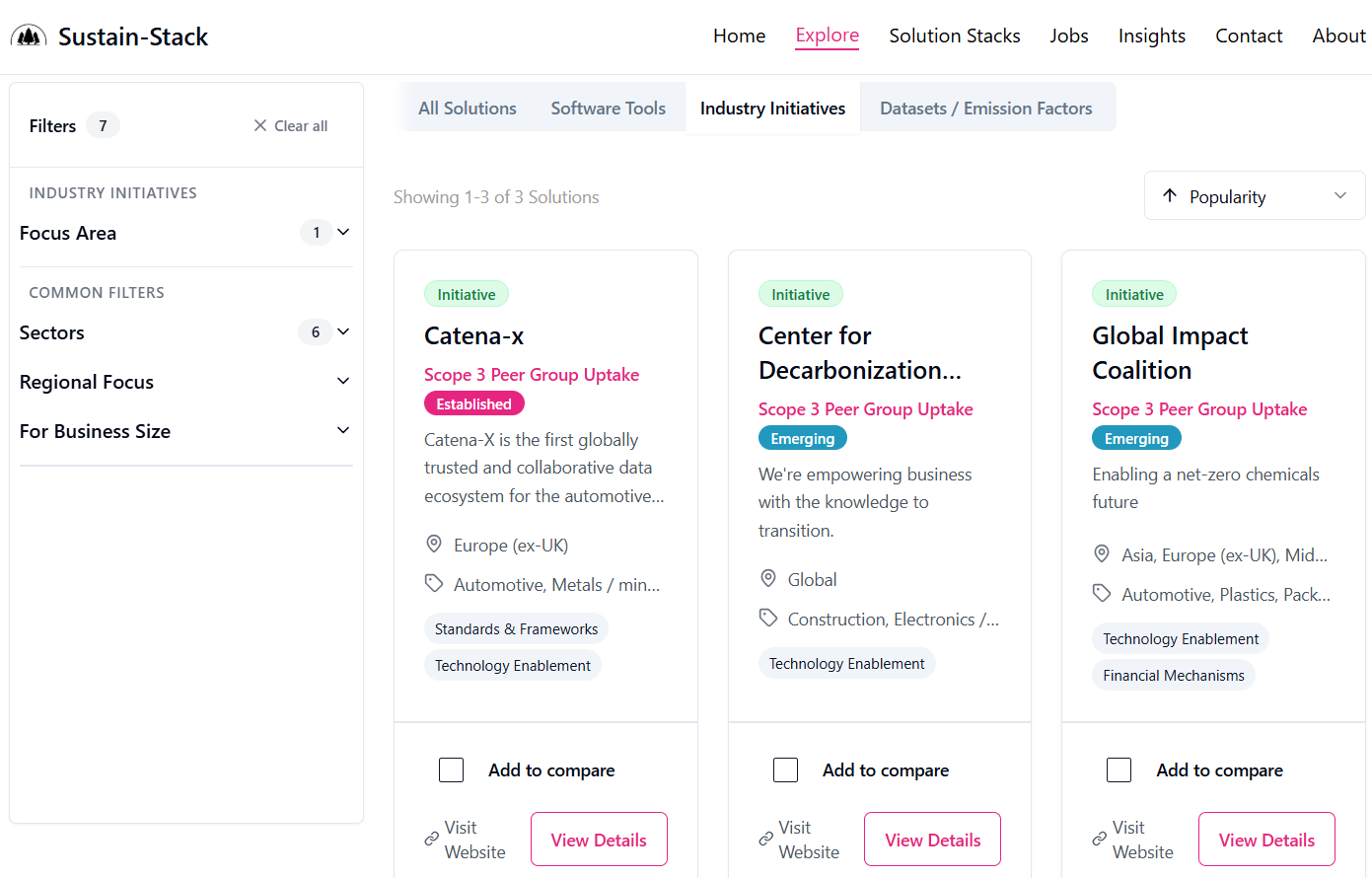Select the Industry Initiatives tab
Viewport: 1372px width, 878px height.
coord(772,108)
